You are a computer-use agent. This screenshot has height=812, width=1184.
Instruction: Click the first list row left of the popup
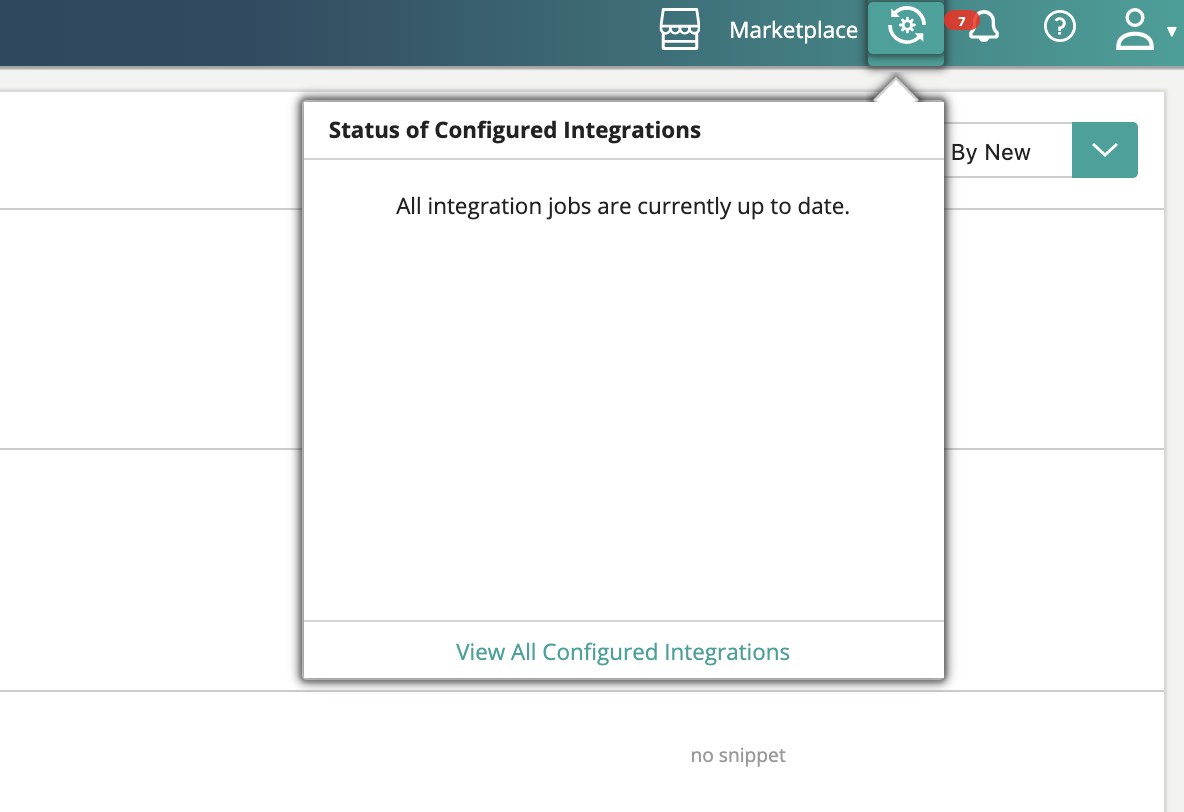pos(150,328)
